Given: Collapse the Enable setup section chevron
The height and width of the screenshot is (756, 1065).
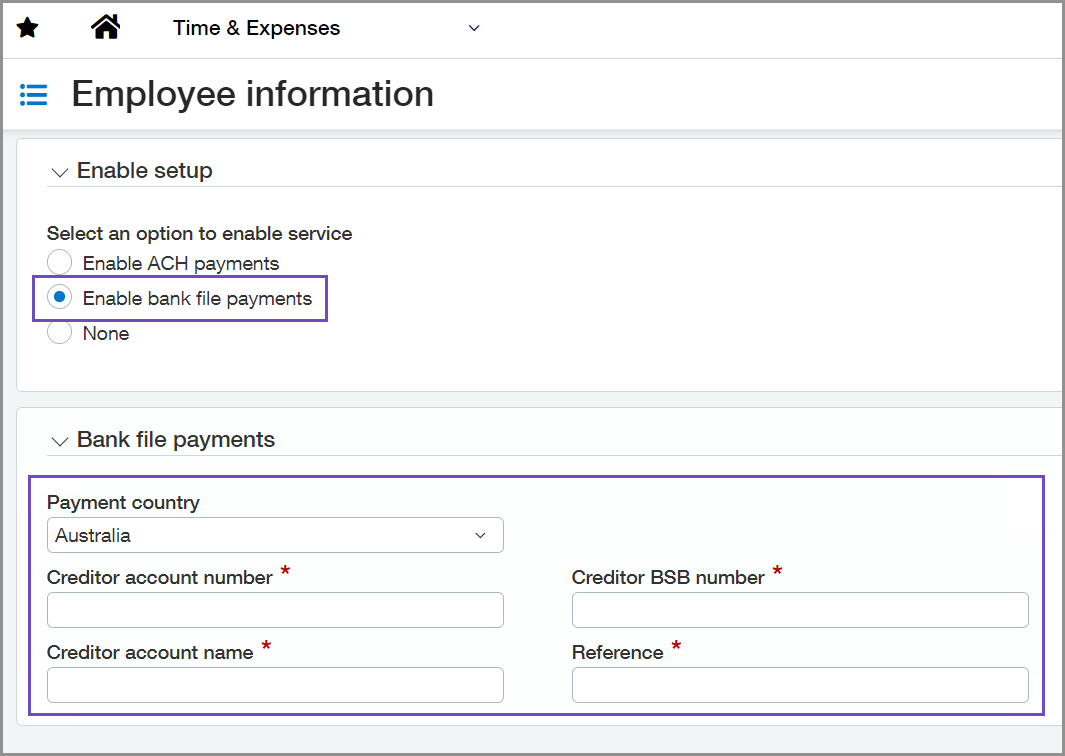Looking at the screenshot, I should 60,172.
